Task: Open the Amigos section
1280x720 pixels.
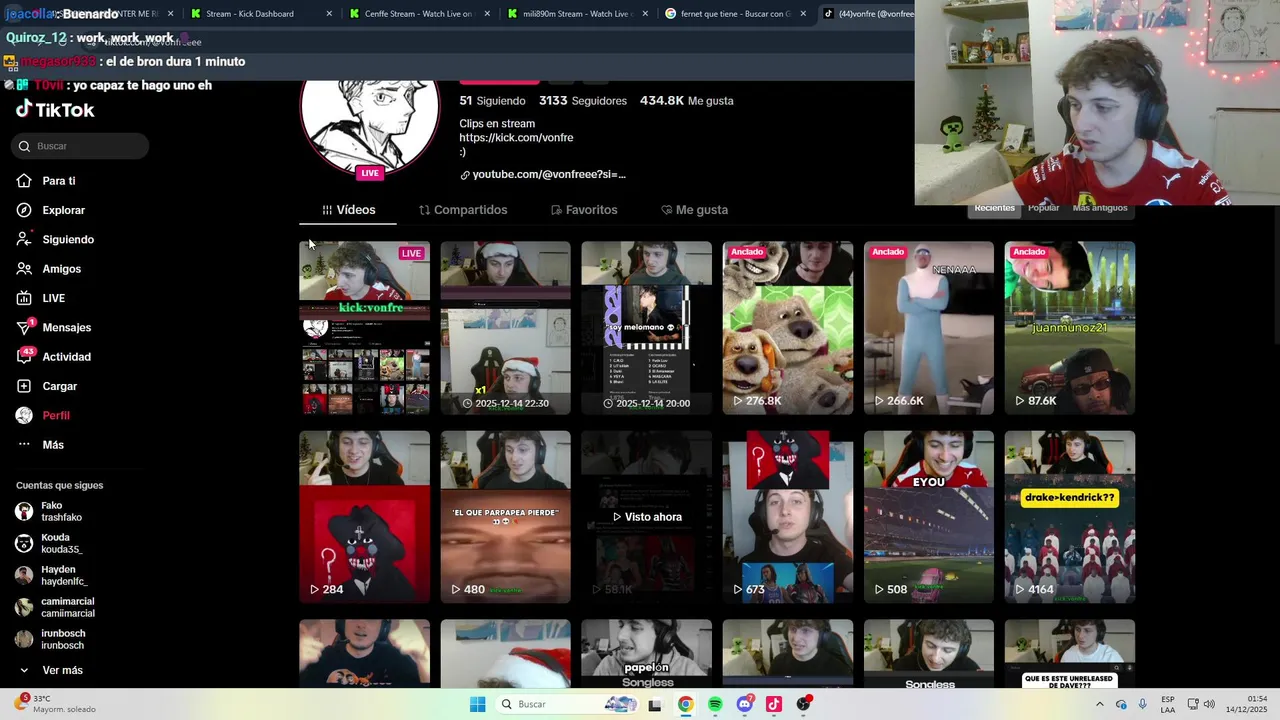Action: point(49,269)
